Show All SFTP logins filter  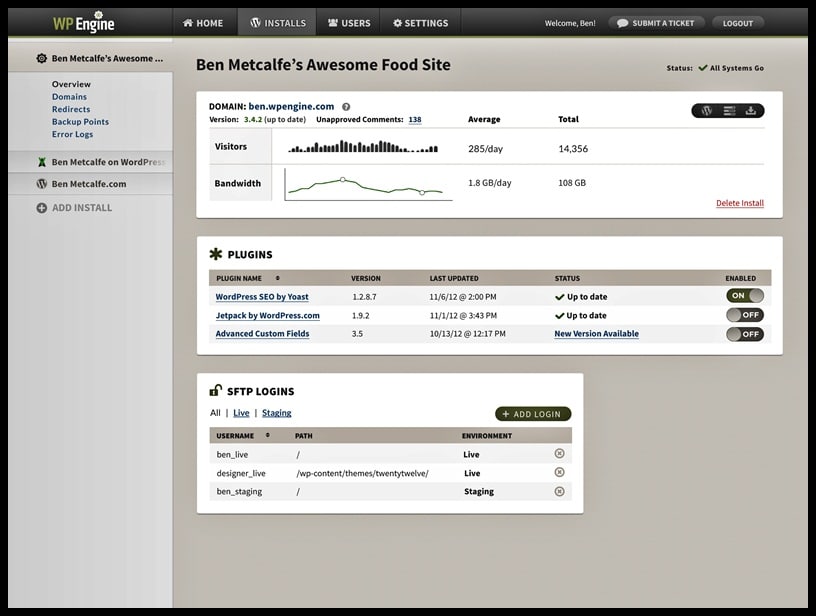(x=215, y=413)
